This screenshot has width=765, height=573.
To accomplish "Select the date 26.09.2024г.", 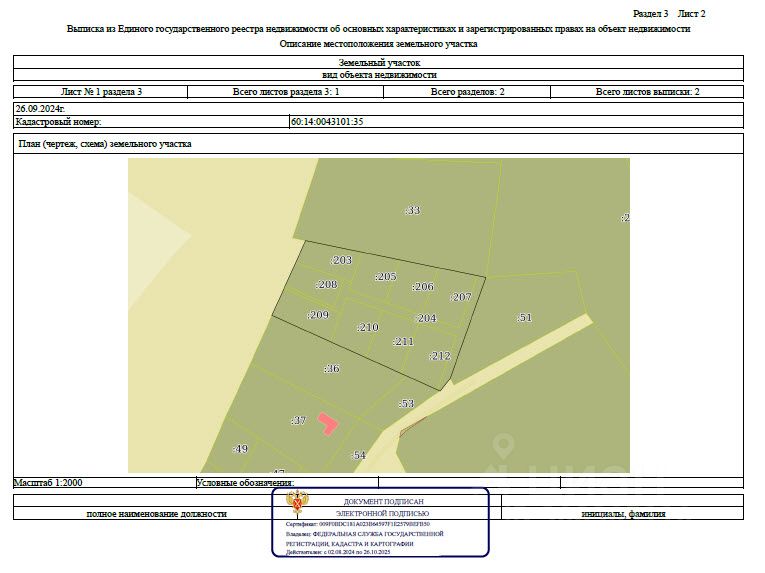I will [x=40, y=108].
